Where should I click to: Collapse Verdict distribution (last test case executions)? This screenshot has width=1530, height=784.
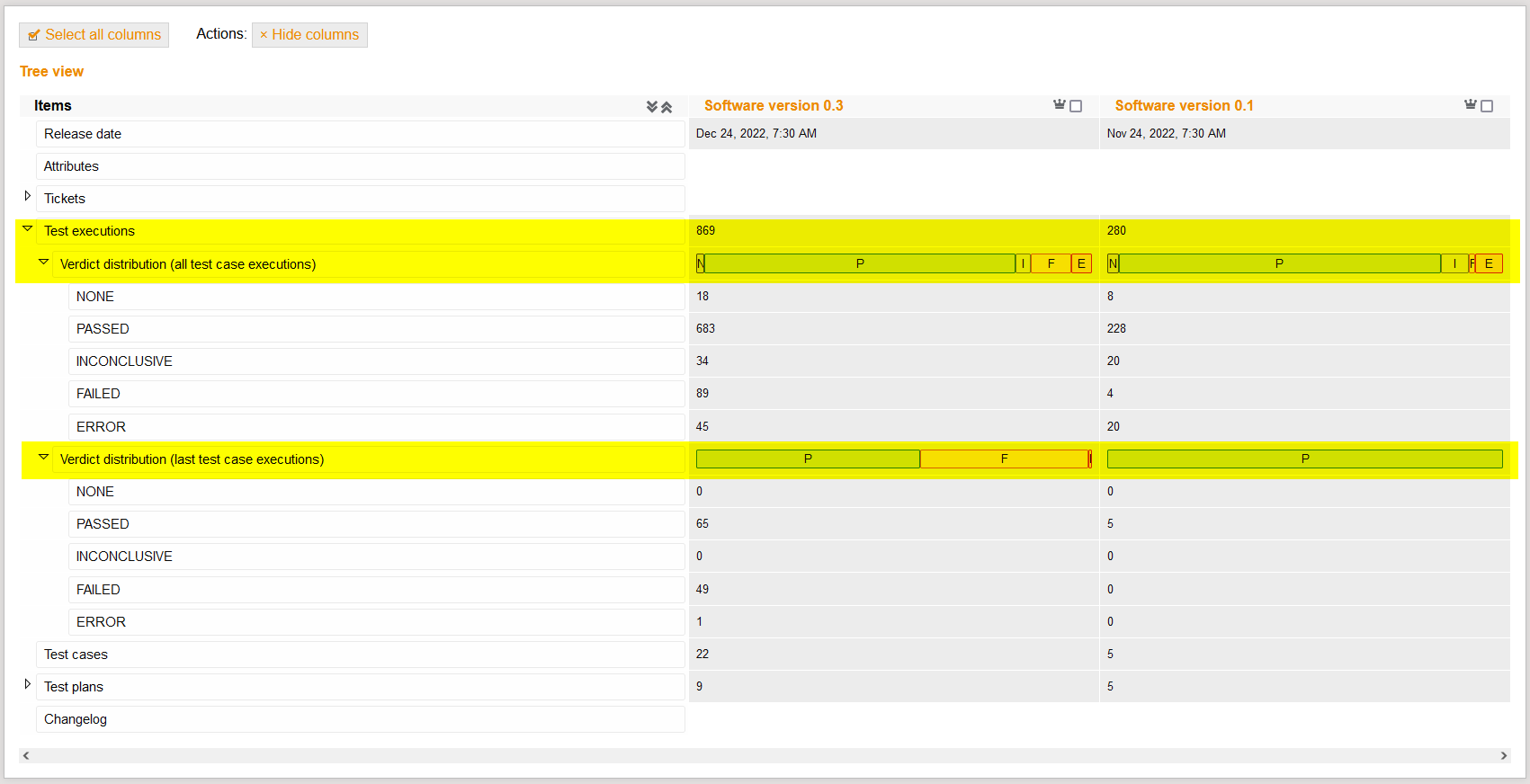(x=43, y=458)
